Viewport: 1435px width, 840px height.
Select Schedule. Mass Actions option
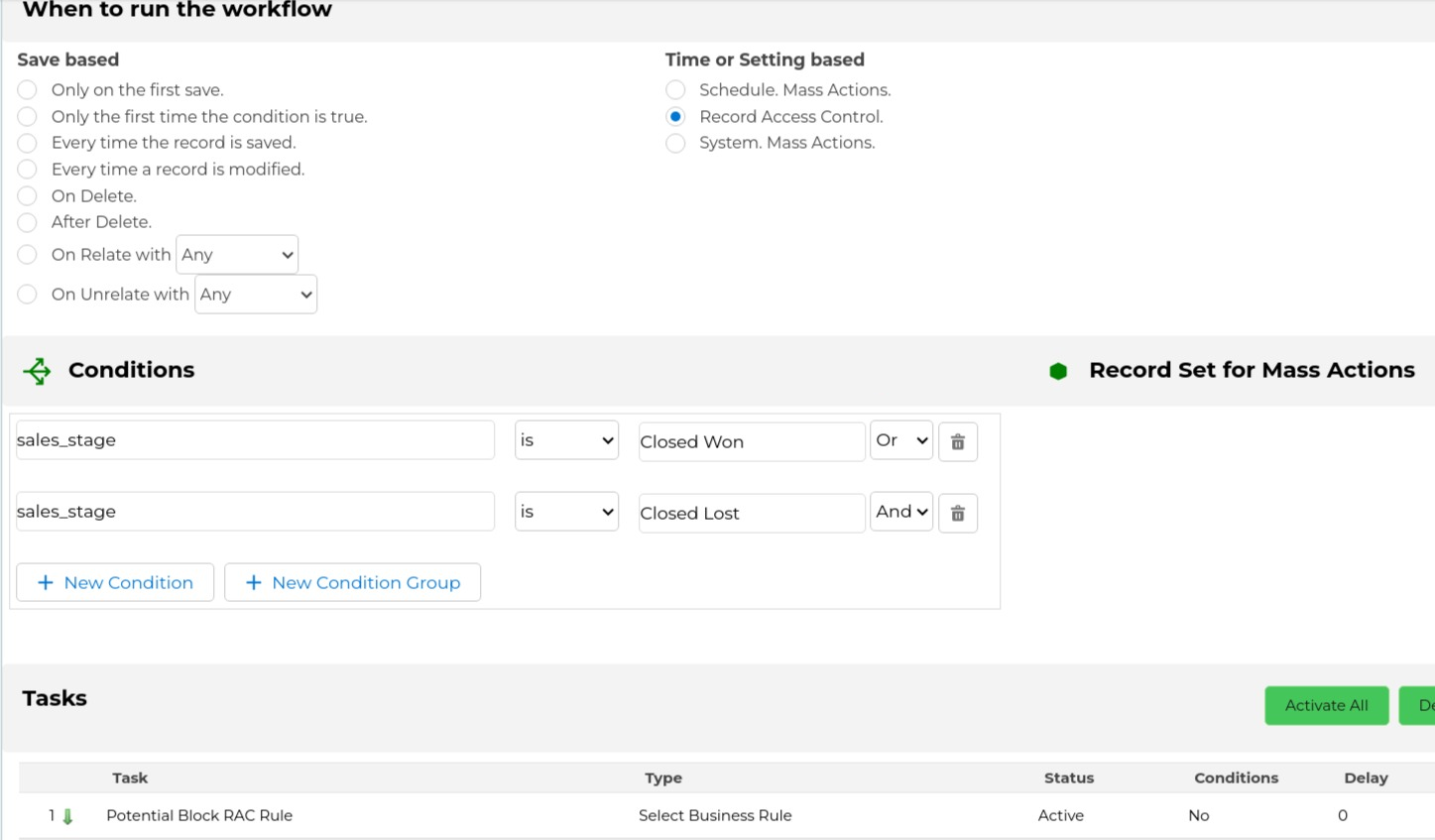(675, 90)
